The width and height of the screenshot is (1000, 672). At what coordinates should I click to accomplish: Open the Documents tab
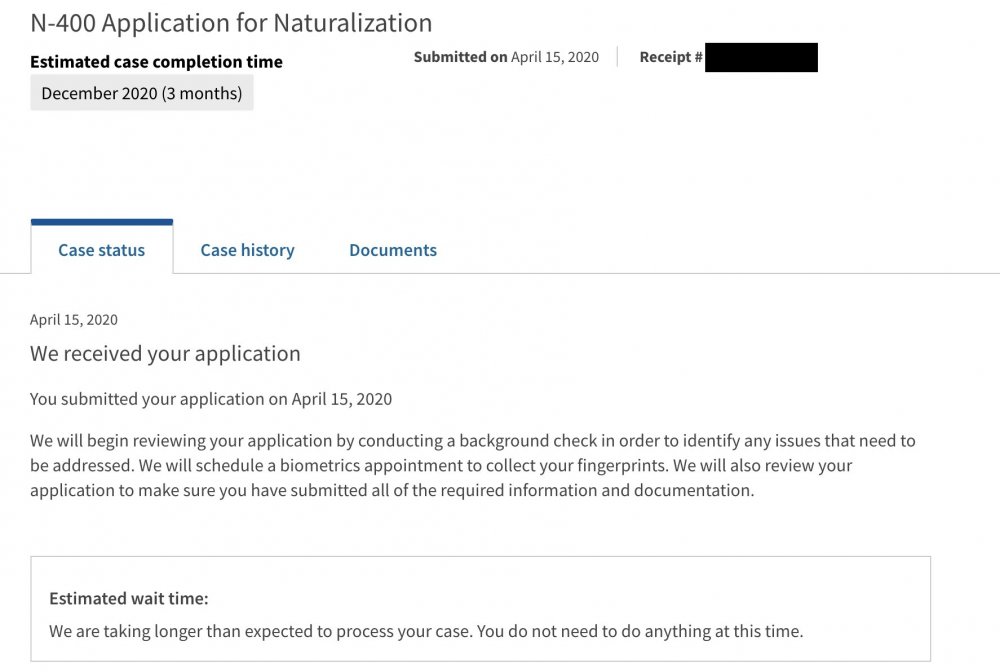pyautogui.click(x=393, y=250)
